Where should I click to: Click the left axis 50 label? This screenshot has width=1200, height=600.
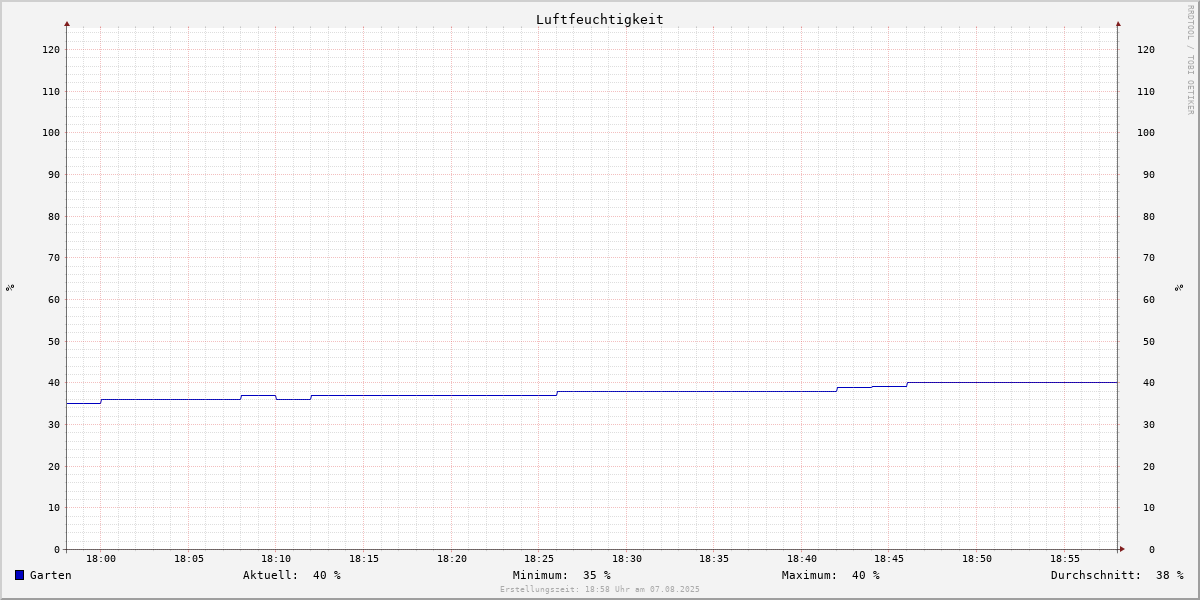tap(54, 341)
